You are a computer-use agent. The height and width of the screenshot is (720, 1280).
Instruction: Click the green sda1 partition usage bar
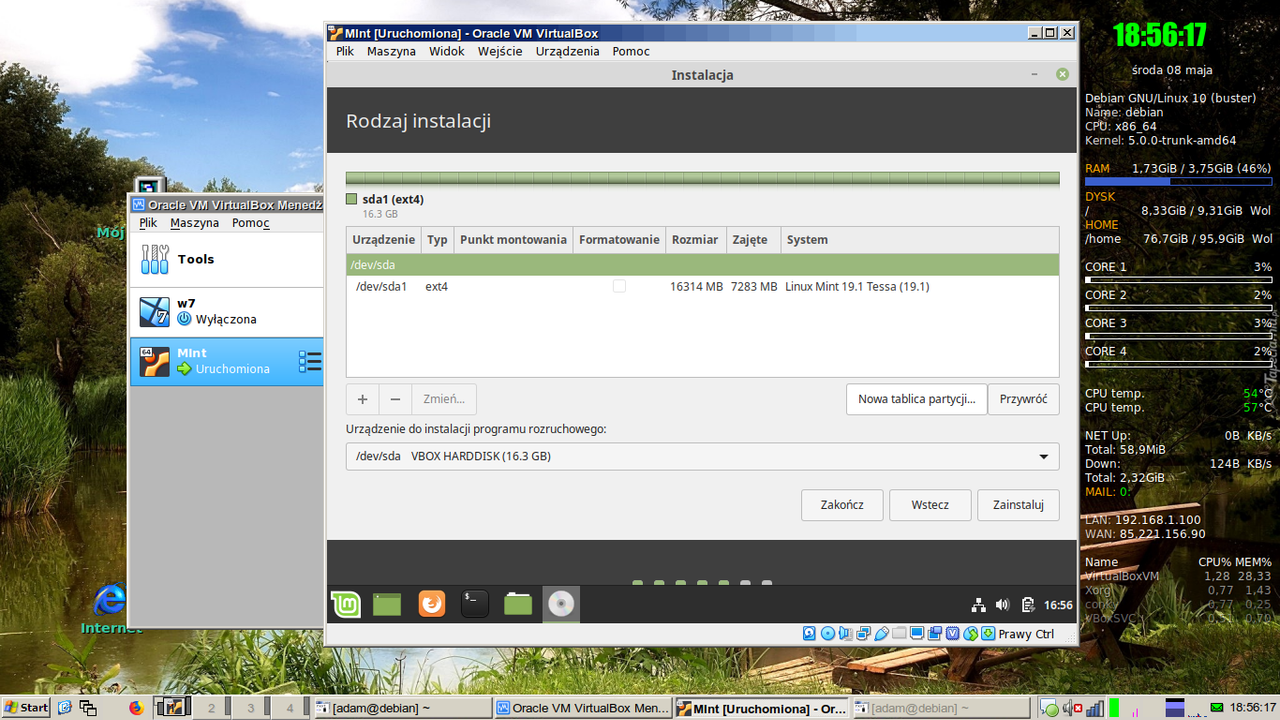pos(703,178)
